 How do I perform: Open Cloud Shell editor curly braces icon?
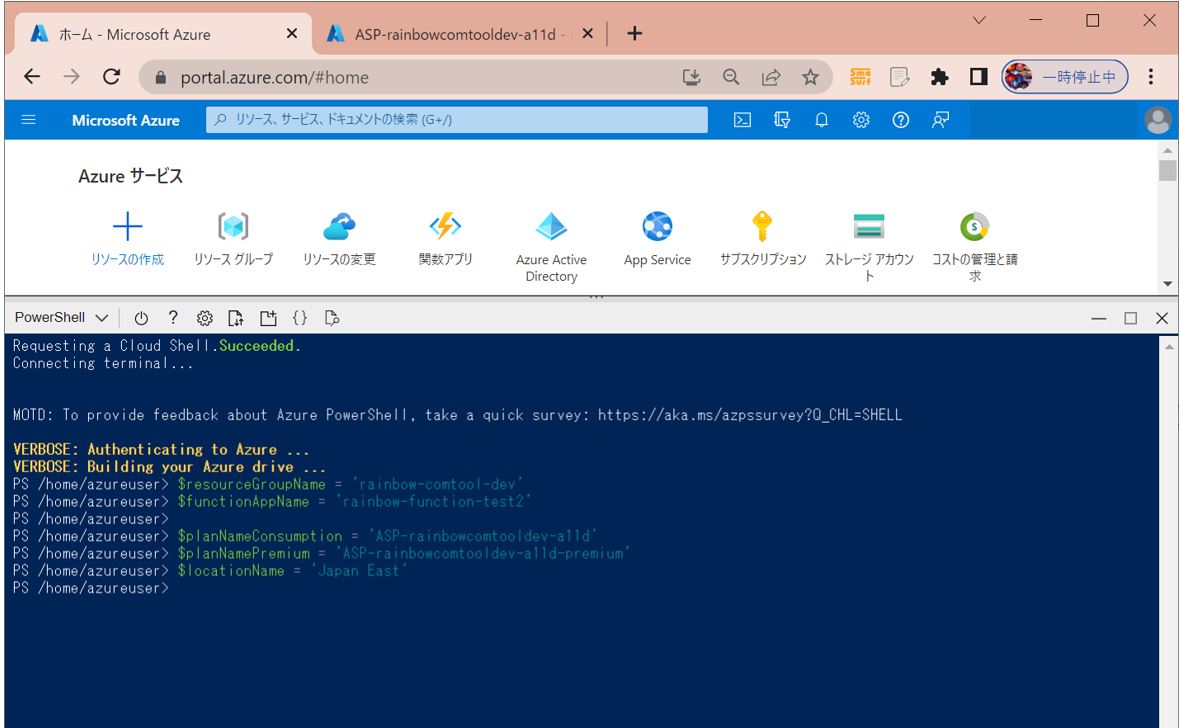point(299,318)
